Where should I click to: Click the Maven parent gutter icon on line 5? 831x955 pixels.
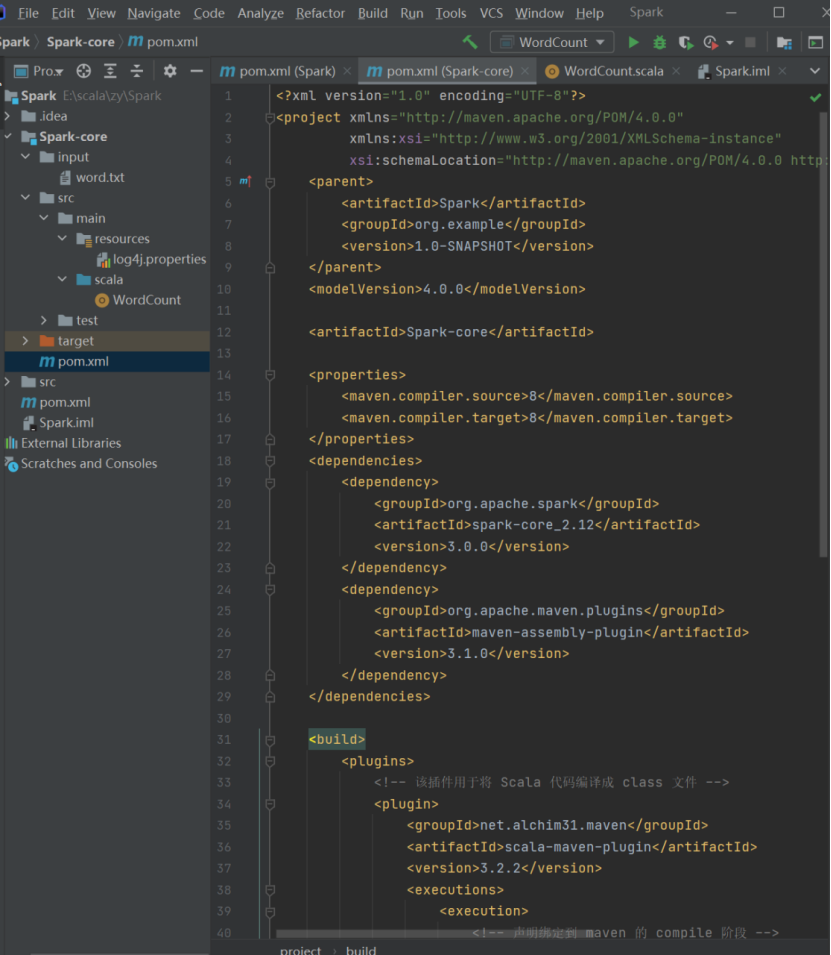click(246, 181)
